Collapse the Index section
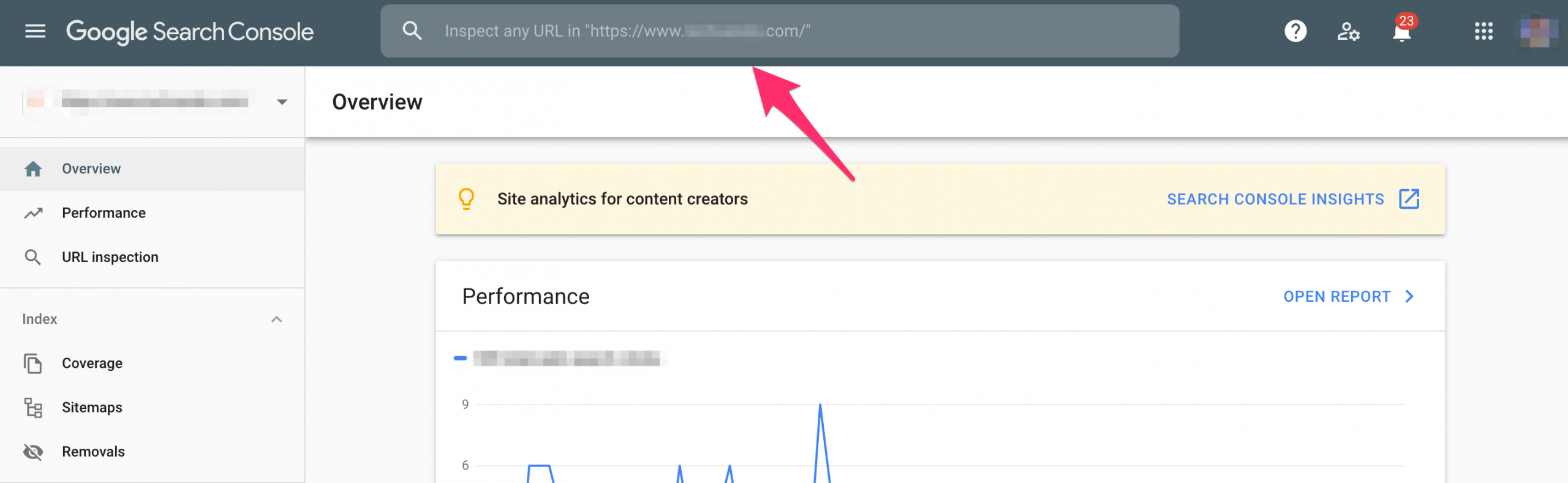 [276, 319]
